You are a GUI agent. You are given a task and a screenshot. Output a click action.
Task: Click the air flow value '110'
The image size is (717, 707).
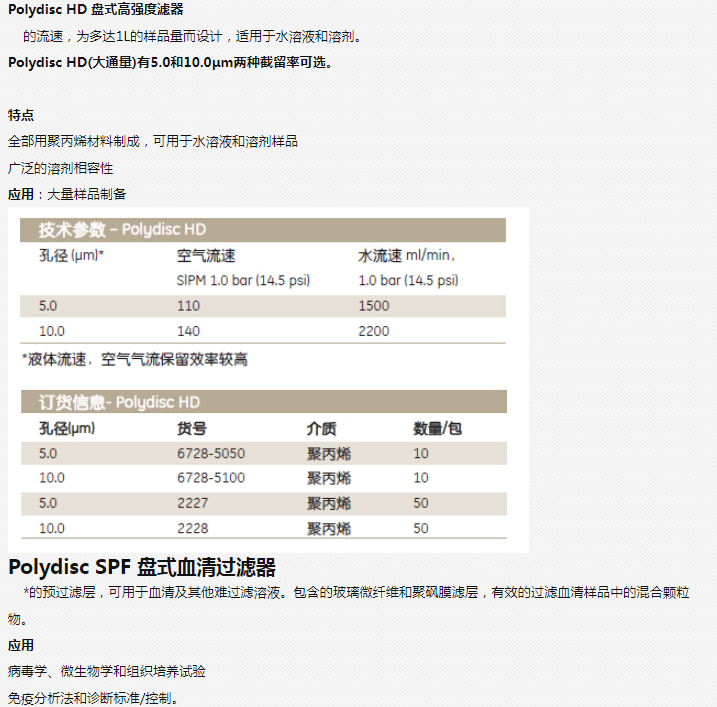(188, 305)
